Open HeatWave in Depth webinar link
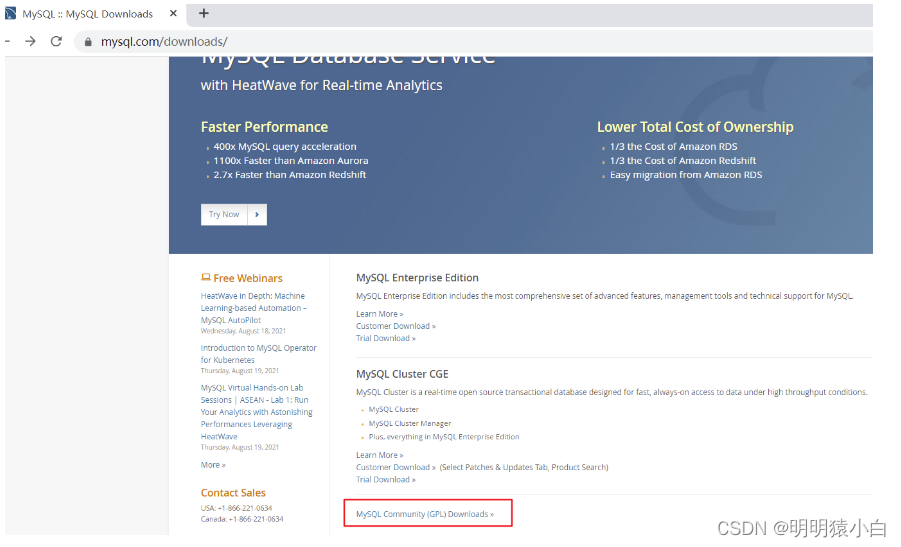The height and width of the screenshot is (547, 901). pyautogui.click(x=253, y=308)
